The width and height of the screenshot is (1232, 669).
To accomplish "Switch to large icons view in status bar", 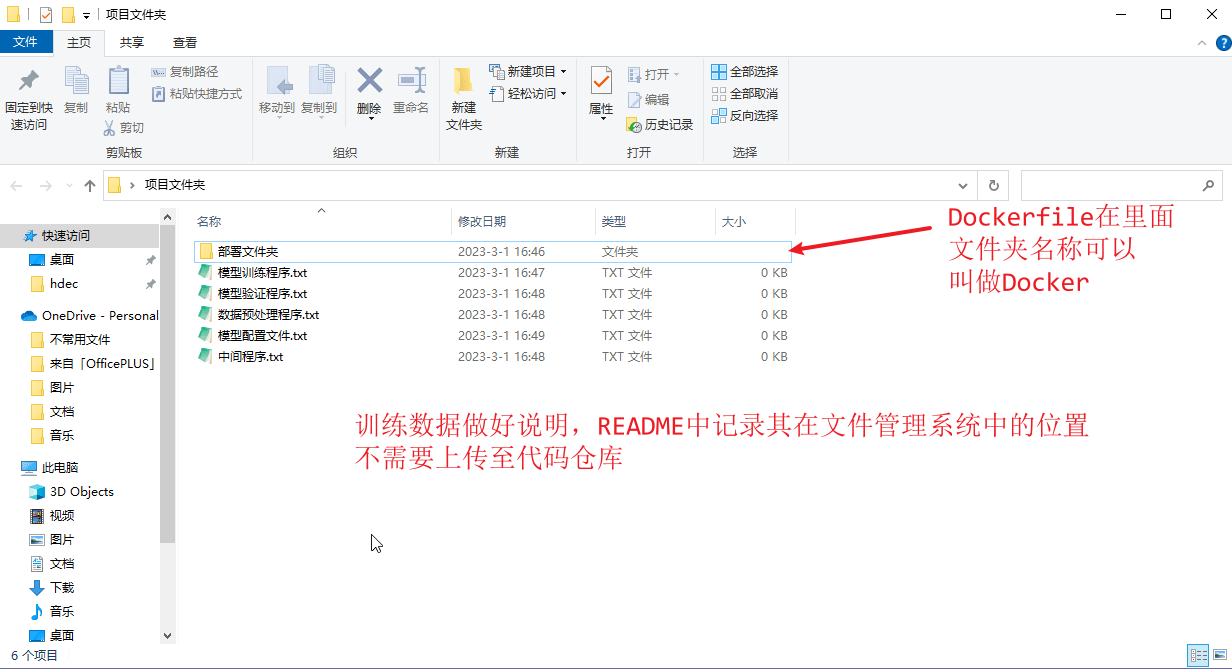I will click(1218, 655).
